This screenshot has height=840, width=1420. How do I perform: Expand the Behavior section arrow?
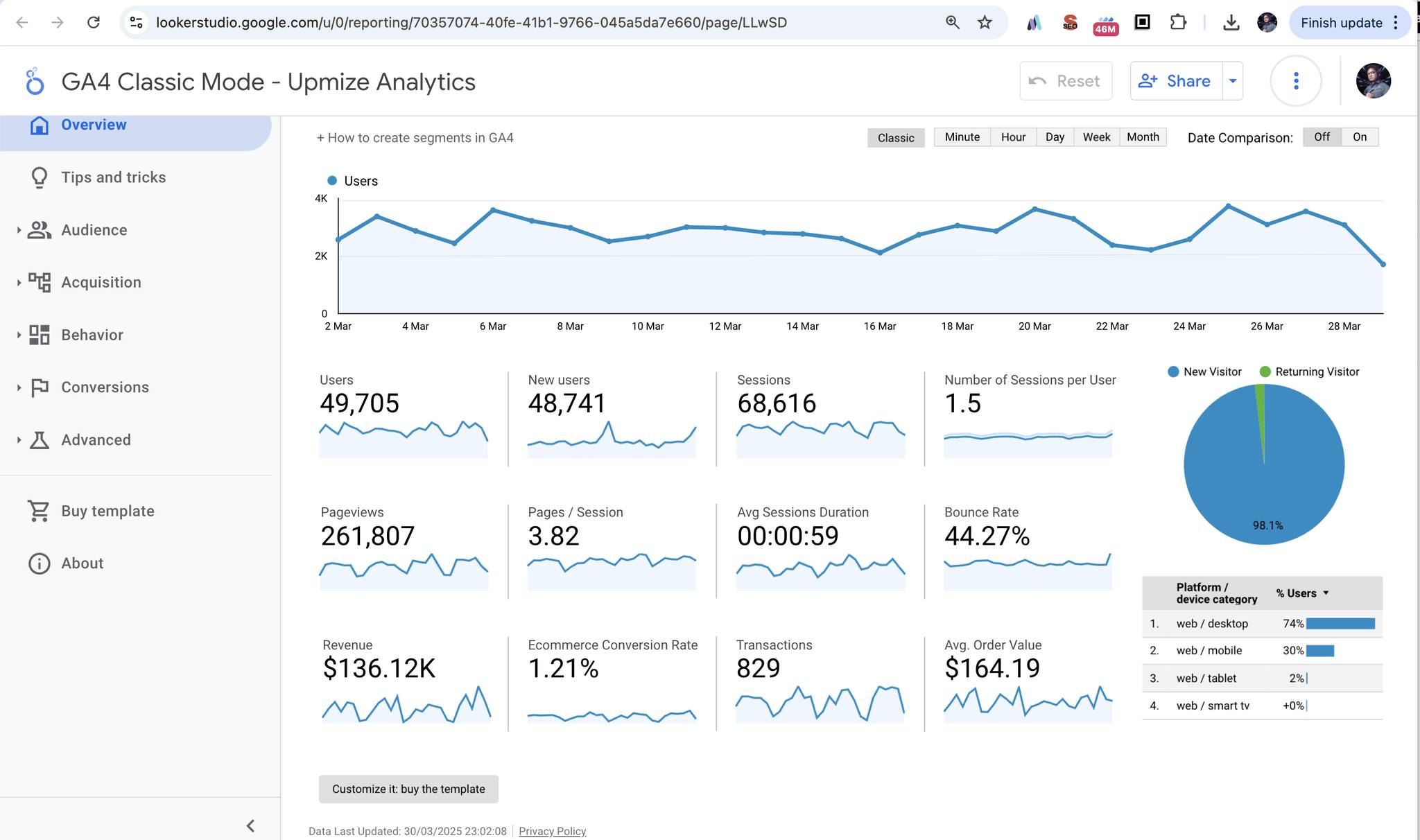[19, 335]
